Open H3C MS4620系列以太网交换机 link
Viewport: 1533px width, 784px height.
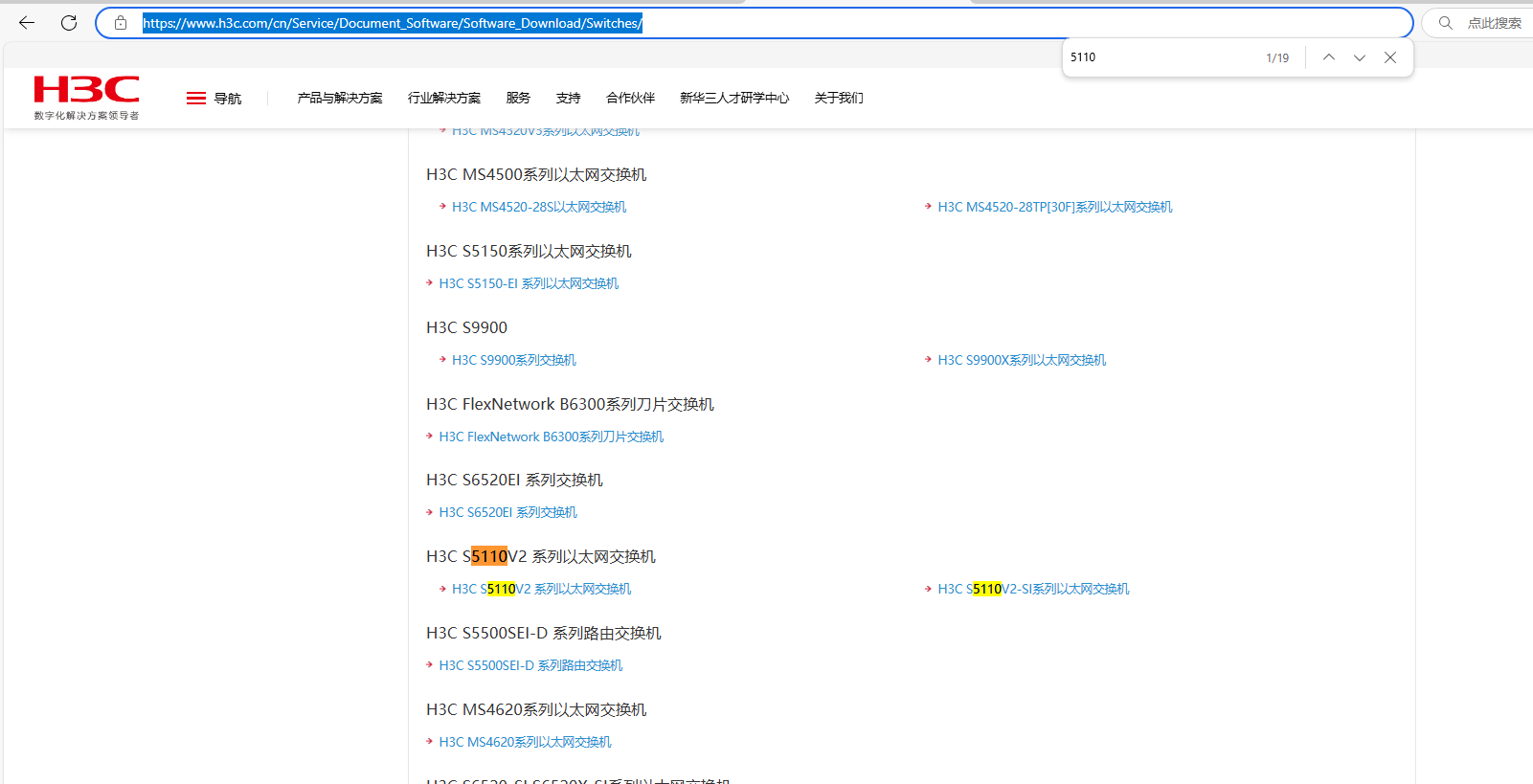point(525,742)
